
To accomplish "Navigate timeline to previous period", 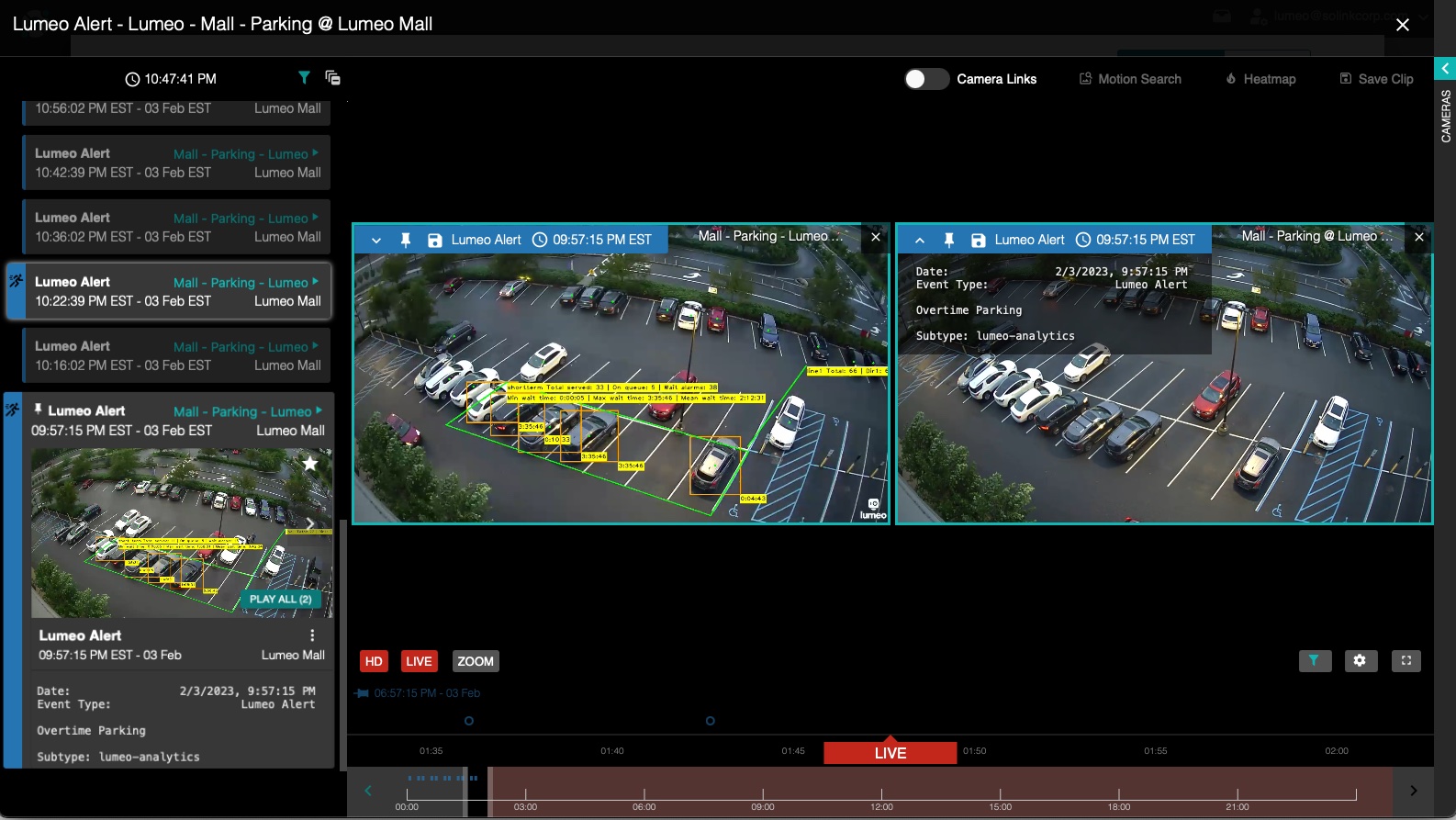I will click(368, 791).
